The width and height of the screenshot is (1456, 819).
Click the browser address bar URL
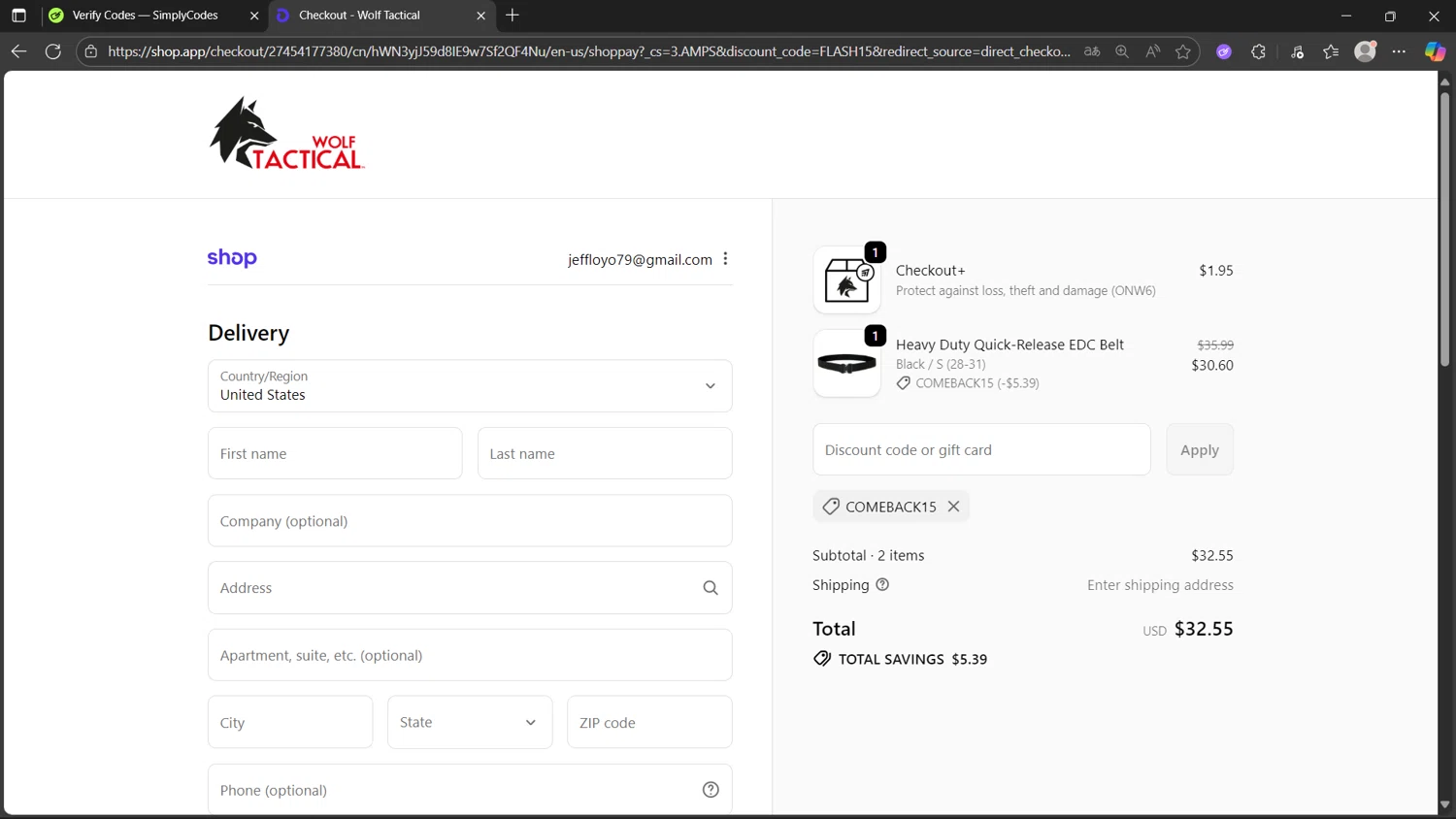[x=589, y=51]
